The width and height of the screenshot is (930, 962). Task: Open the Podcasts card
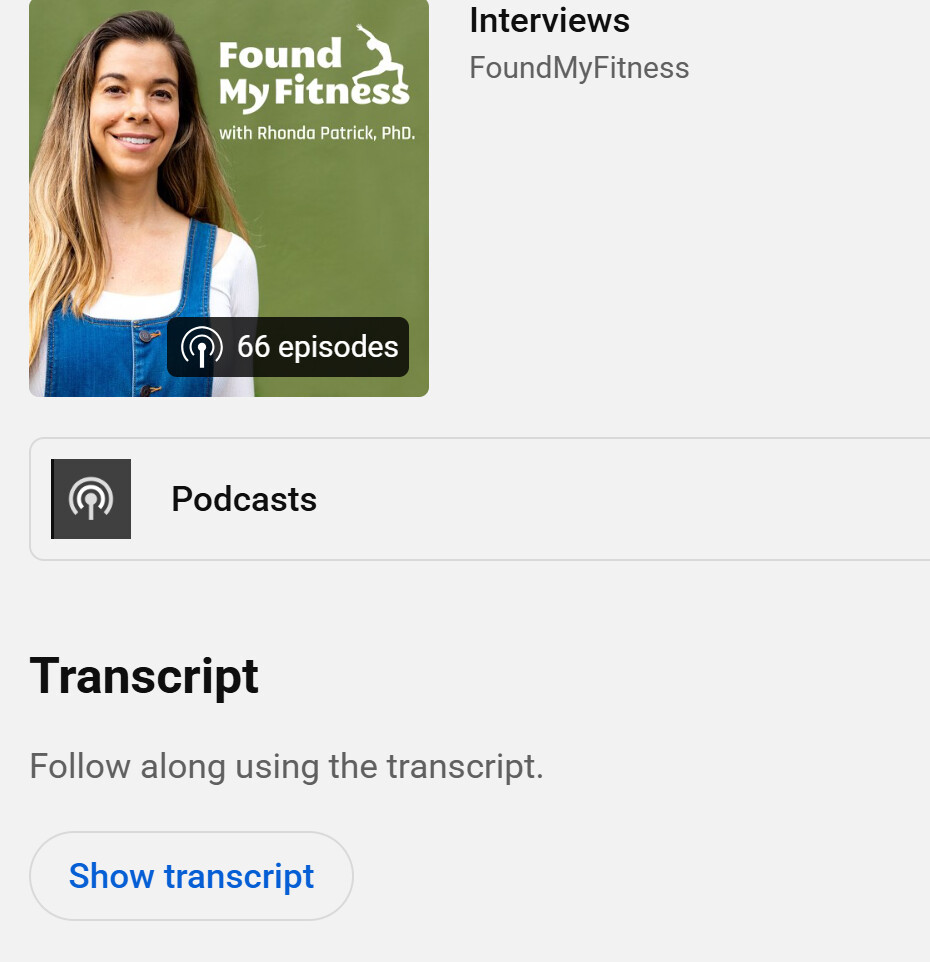click(480, 499)
